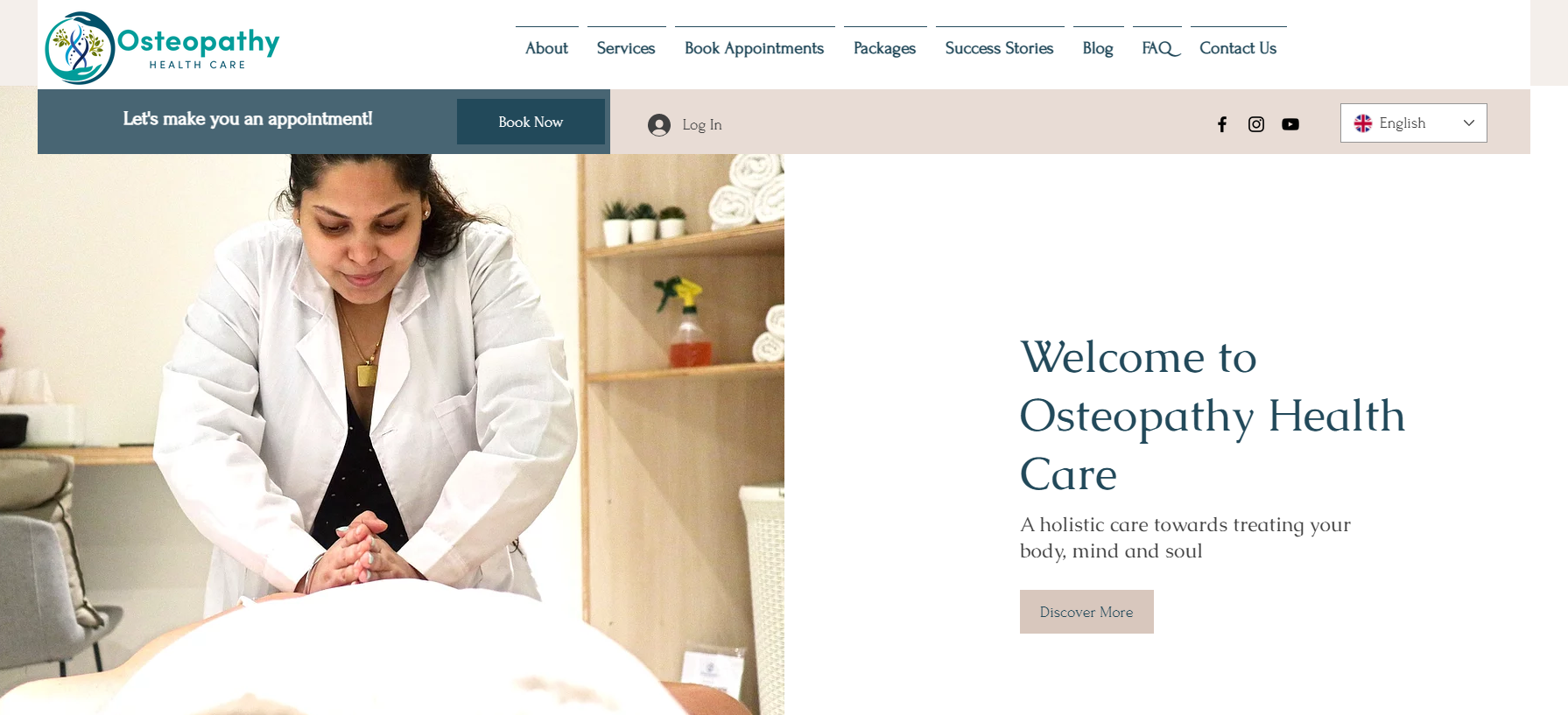Go to the About page
Viewport: 1568px width, 715px height.
[546, 48]
